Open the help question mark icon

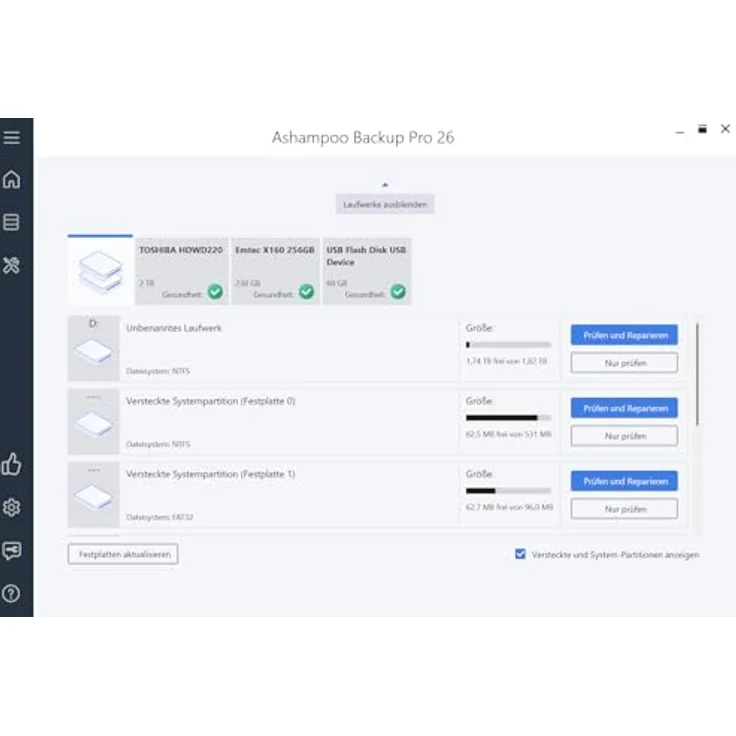coord(11,593)
